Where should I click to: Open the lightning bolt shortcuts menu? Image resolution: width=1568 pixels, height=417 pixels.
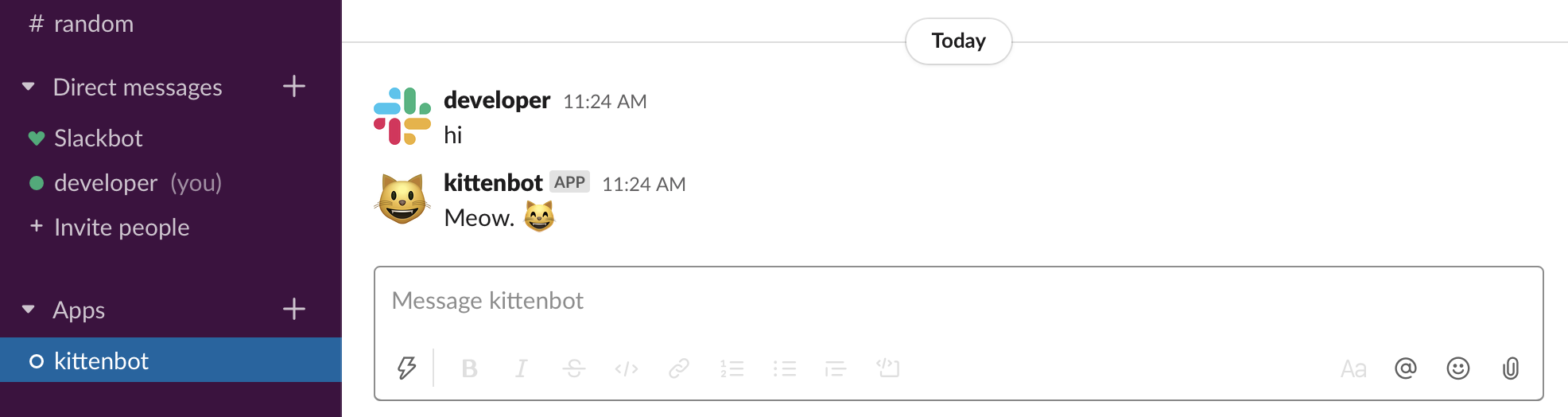[x=406, y=368]
